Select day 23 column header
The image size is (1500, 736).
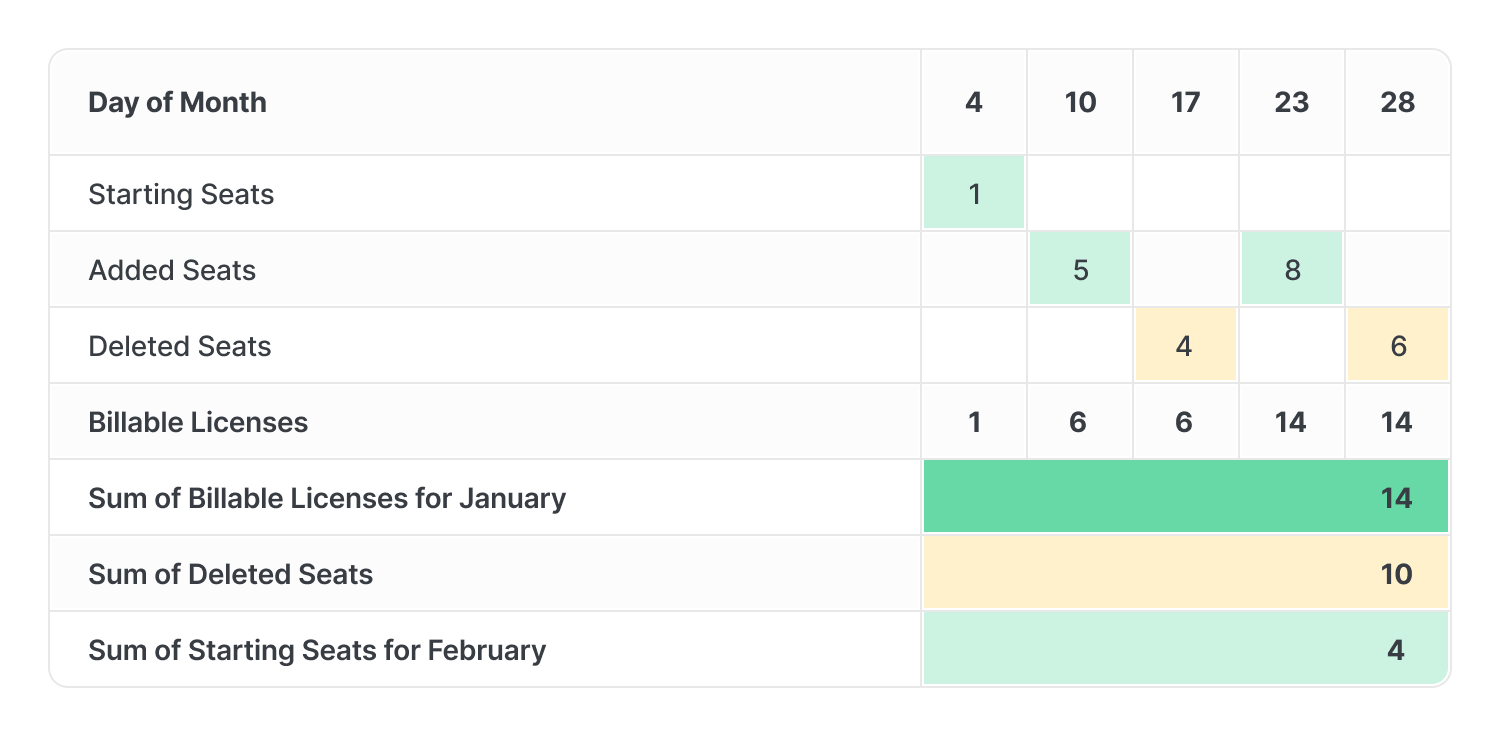(x=1292, y=102)
